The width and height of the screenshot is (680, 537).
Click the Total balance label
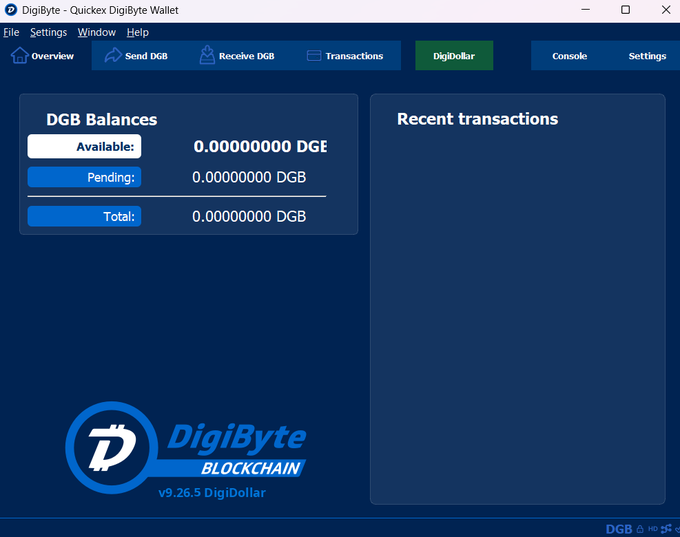click(x=84, y=216)
